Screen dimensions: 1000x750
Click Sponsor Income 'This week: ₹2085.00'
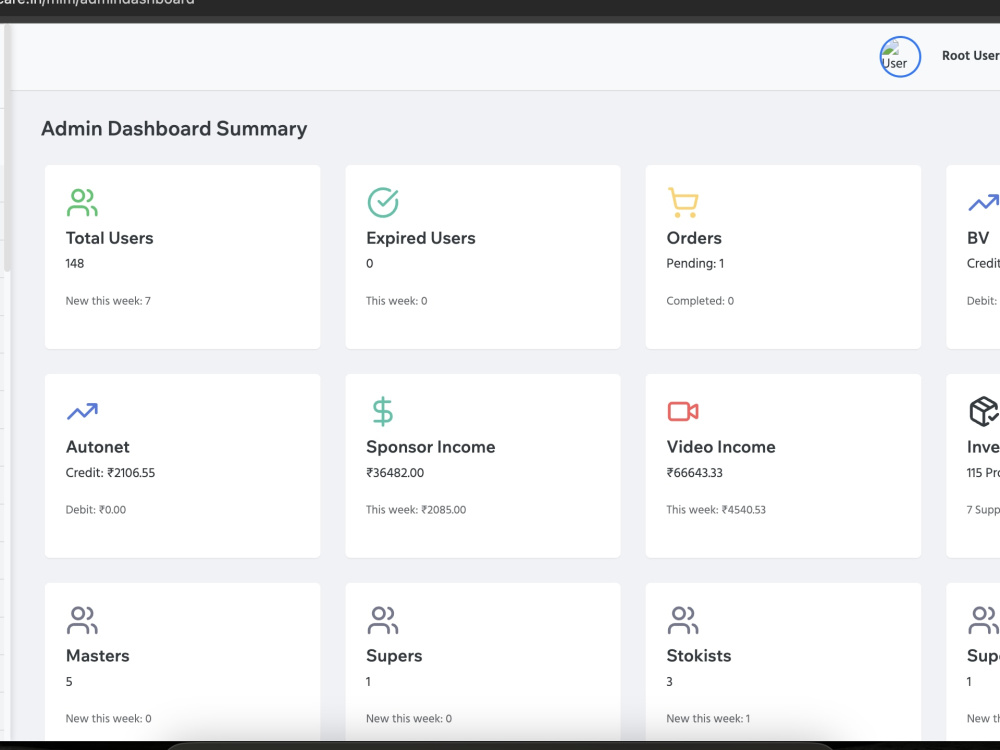tap(416, 510)
